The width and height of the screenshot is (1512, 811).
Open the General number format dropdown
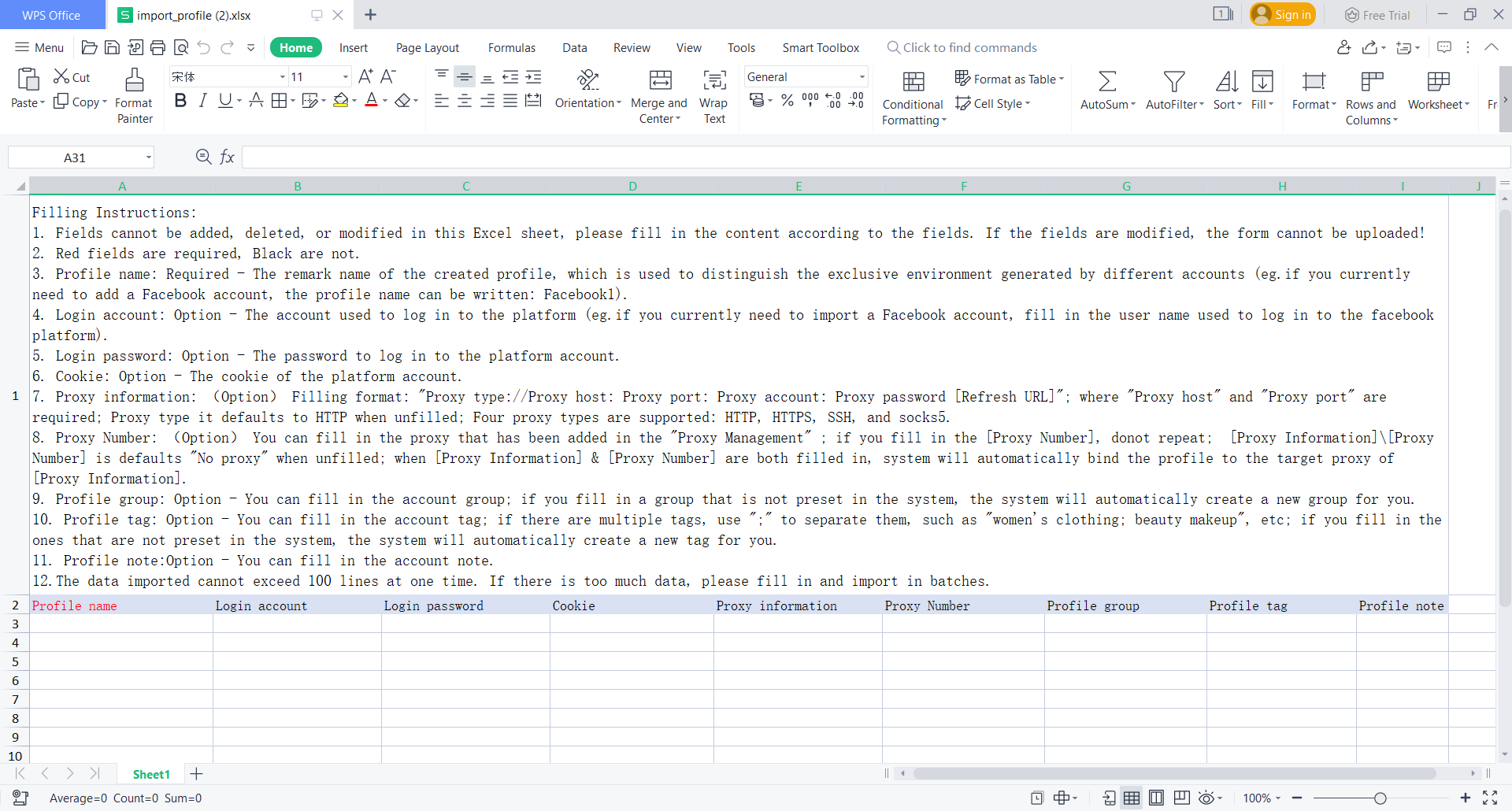862,77
